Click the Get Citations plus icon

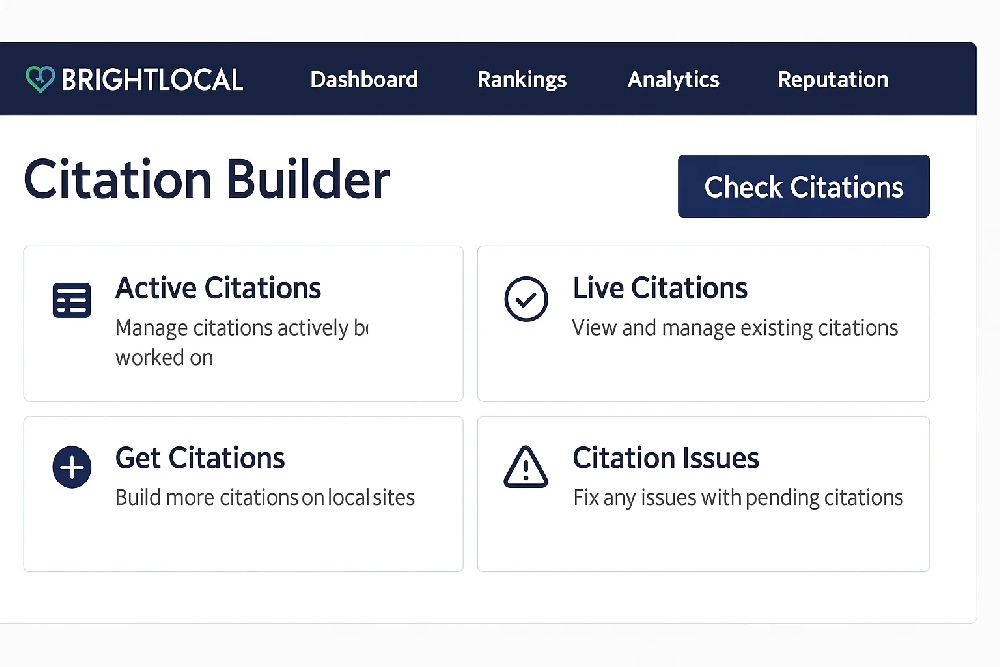pos(71,467)
